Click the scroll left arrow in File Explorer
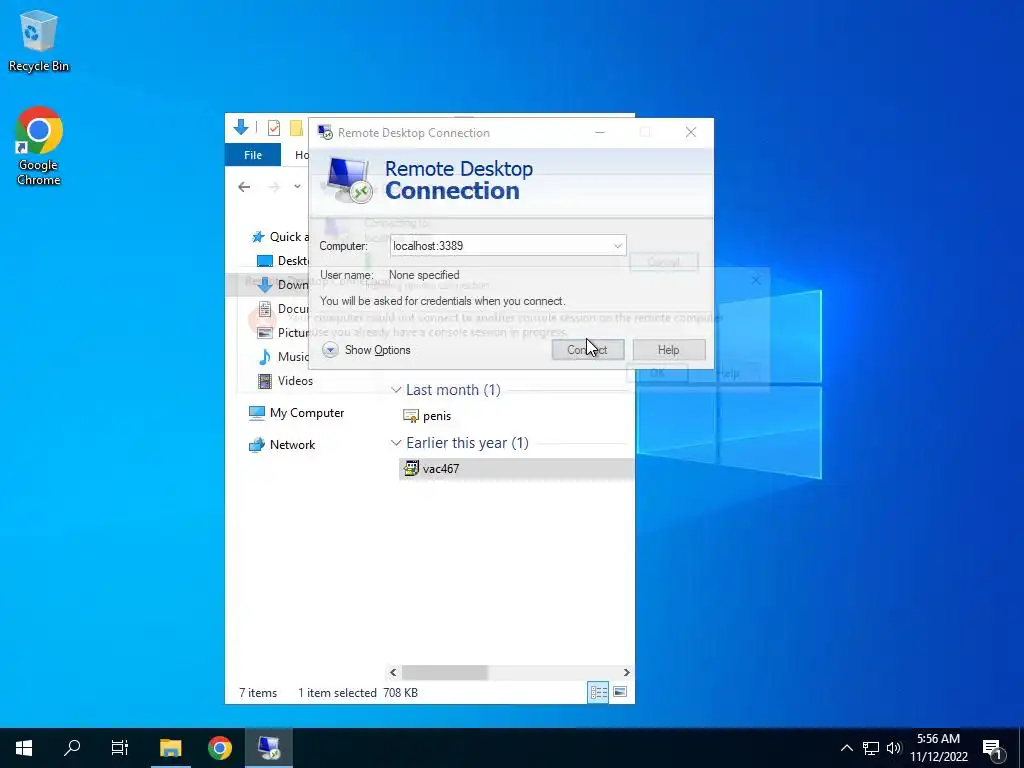This screenshot has width=1024, height=768. (x=393, y=673)
